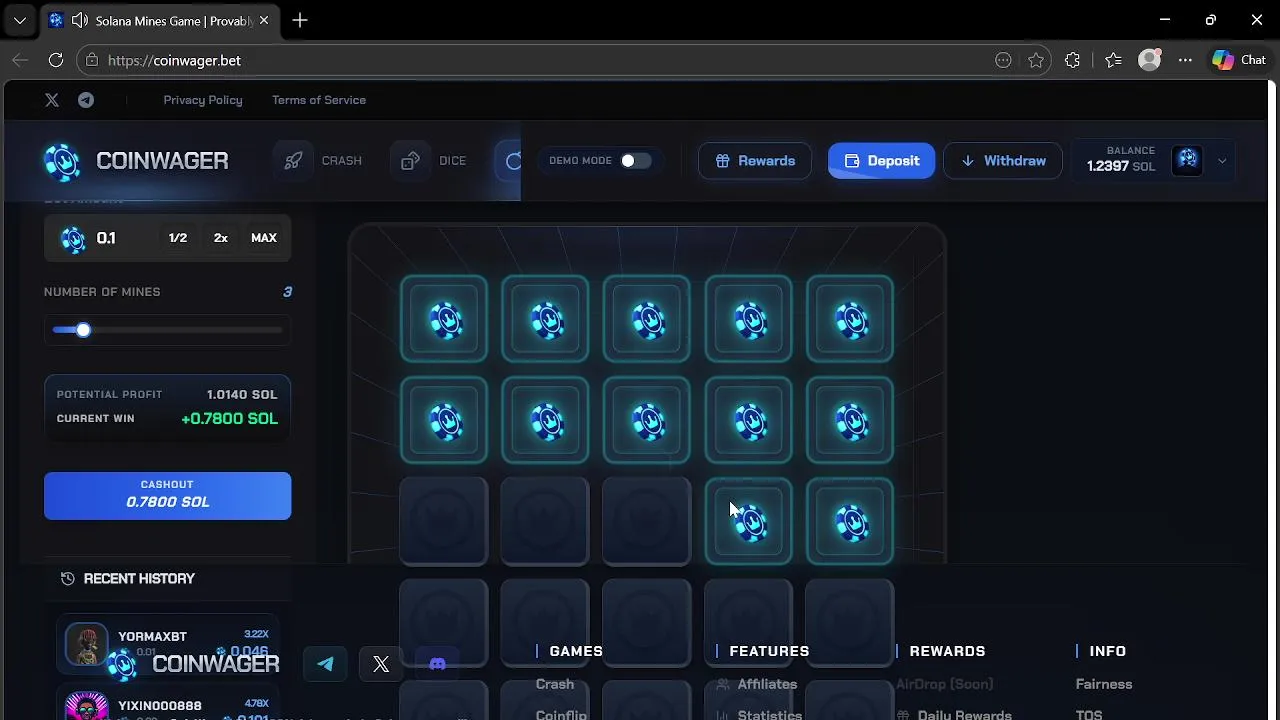1280x720 pixels.
Task: Open the footer Discord icon
Action: pos(437,664)
